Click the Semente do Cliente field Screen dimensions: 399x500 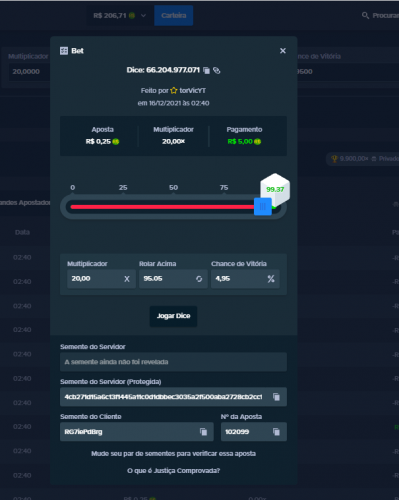(137, 432)
